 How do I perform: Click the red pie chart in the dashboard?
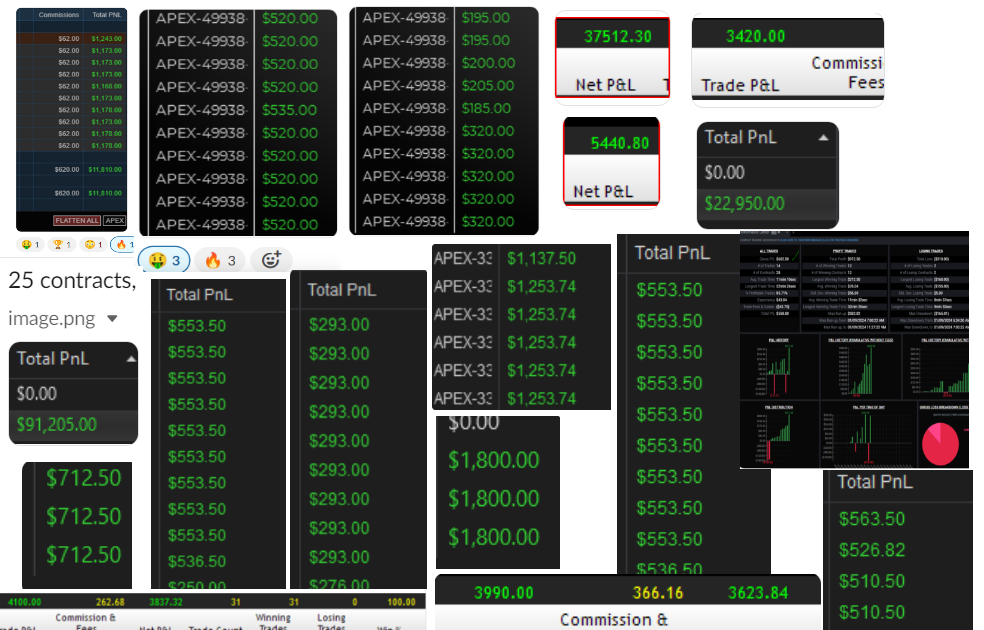[x=938, y=442]
